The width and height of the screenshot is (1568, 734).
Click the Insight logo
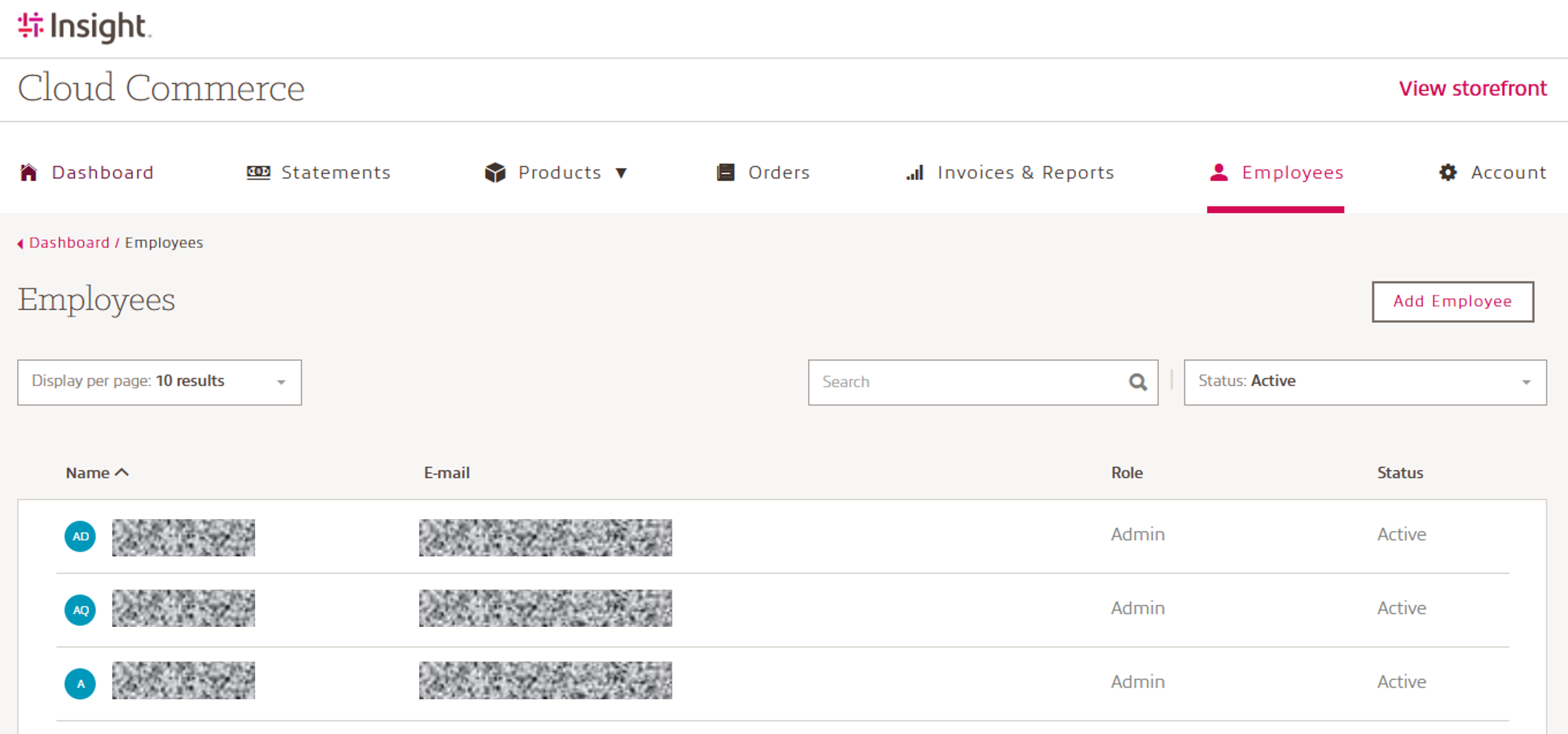click(84, 27)
